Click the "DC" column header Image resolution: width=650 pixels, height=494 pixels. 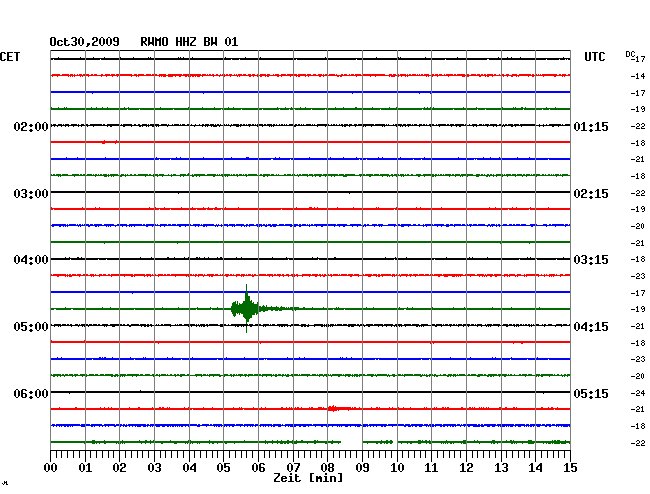[630, 54]
